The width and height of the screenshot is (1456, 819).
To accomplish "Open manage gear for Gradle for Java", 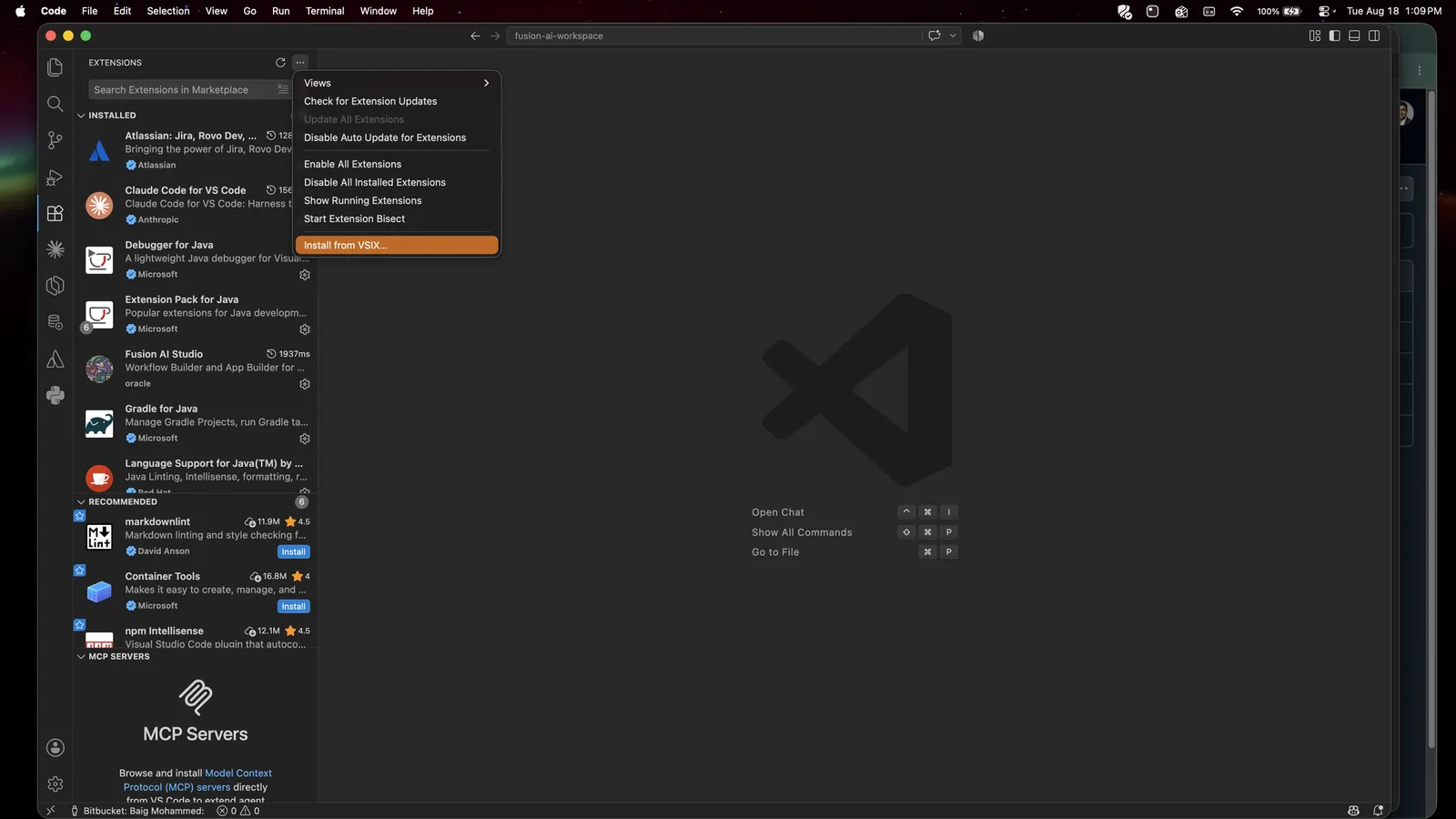I will point(305,439).
